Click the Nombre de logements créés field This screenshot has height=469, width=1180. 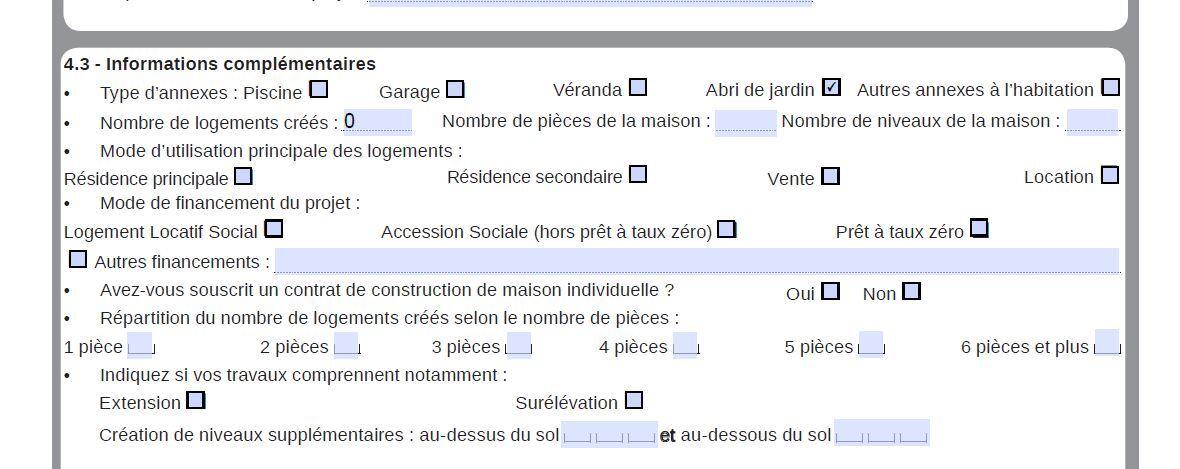click(x=377, y=122)
